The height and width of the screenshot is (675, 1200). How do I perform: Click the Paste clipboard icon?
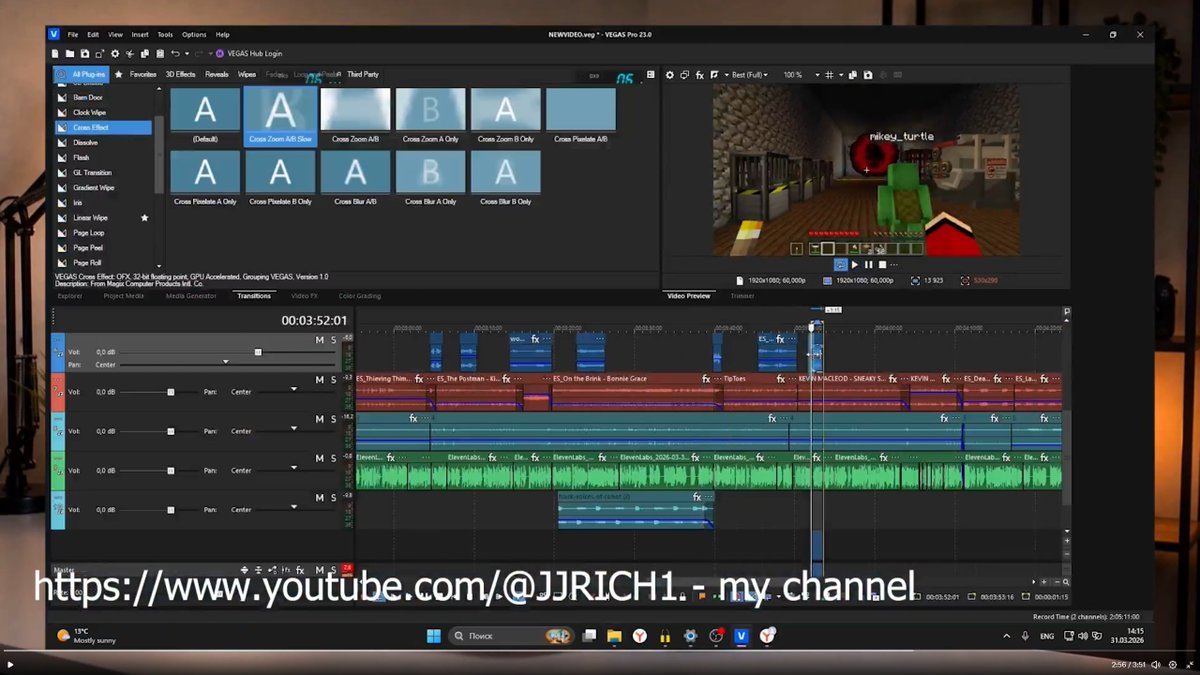pos(160,53)
